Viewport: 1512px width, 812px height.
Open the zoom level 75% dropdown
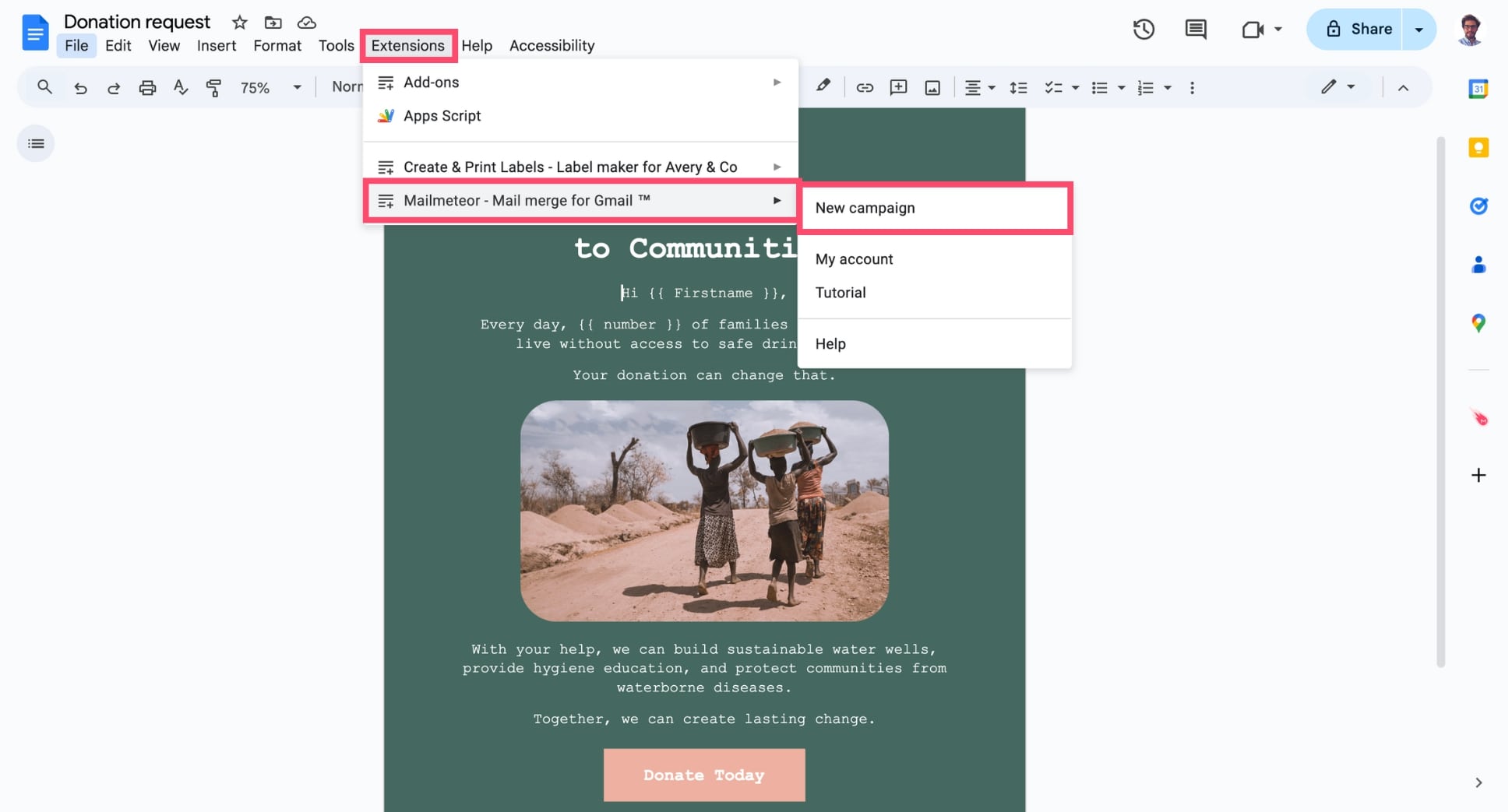(x=268, y=87)
